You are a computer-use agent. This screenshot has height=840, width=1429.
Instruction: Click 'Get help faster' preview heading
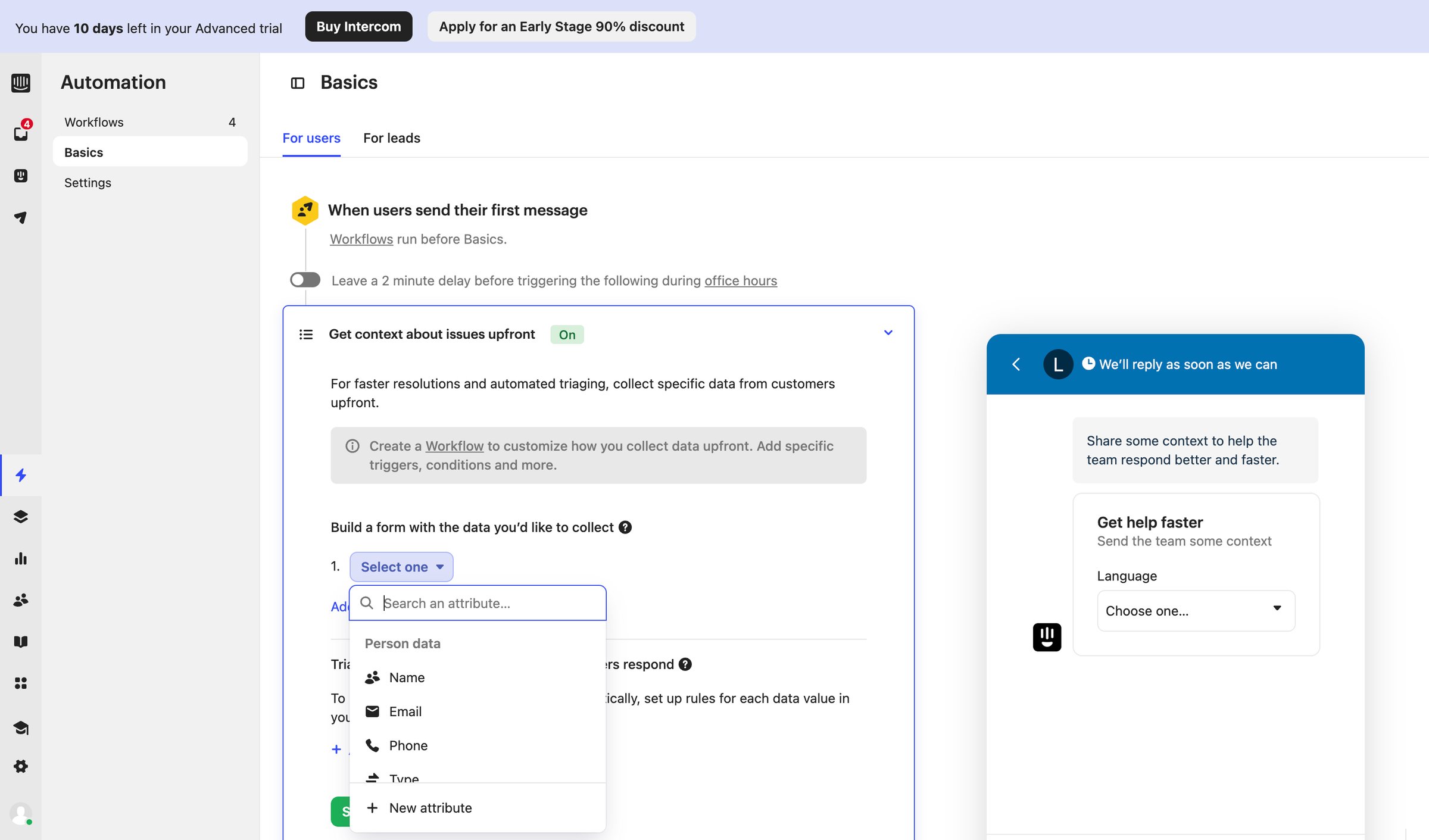[x=1150, y=522]
